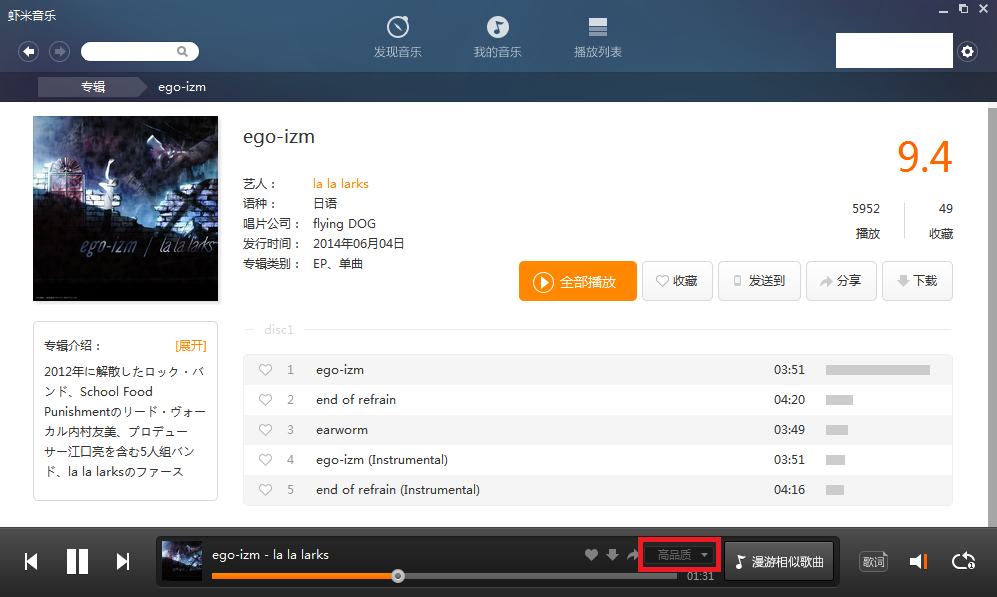The height and width of the screenshot is (597, 997).
Task: Like track 2 end of refrain
Action: tap(266, 400)
